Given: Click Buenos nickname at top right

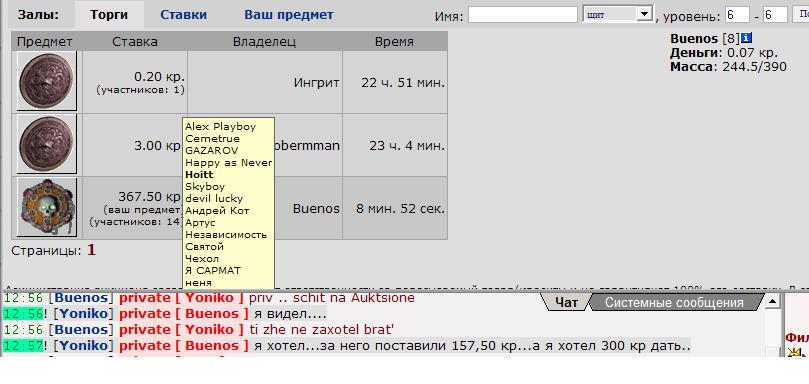Looking at the screenshot, I should 694,39.
